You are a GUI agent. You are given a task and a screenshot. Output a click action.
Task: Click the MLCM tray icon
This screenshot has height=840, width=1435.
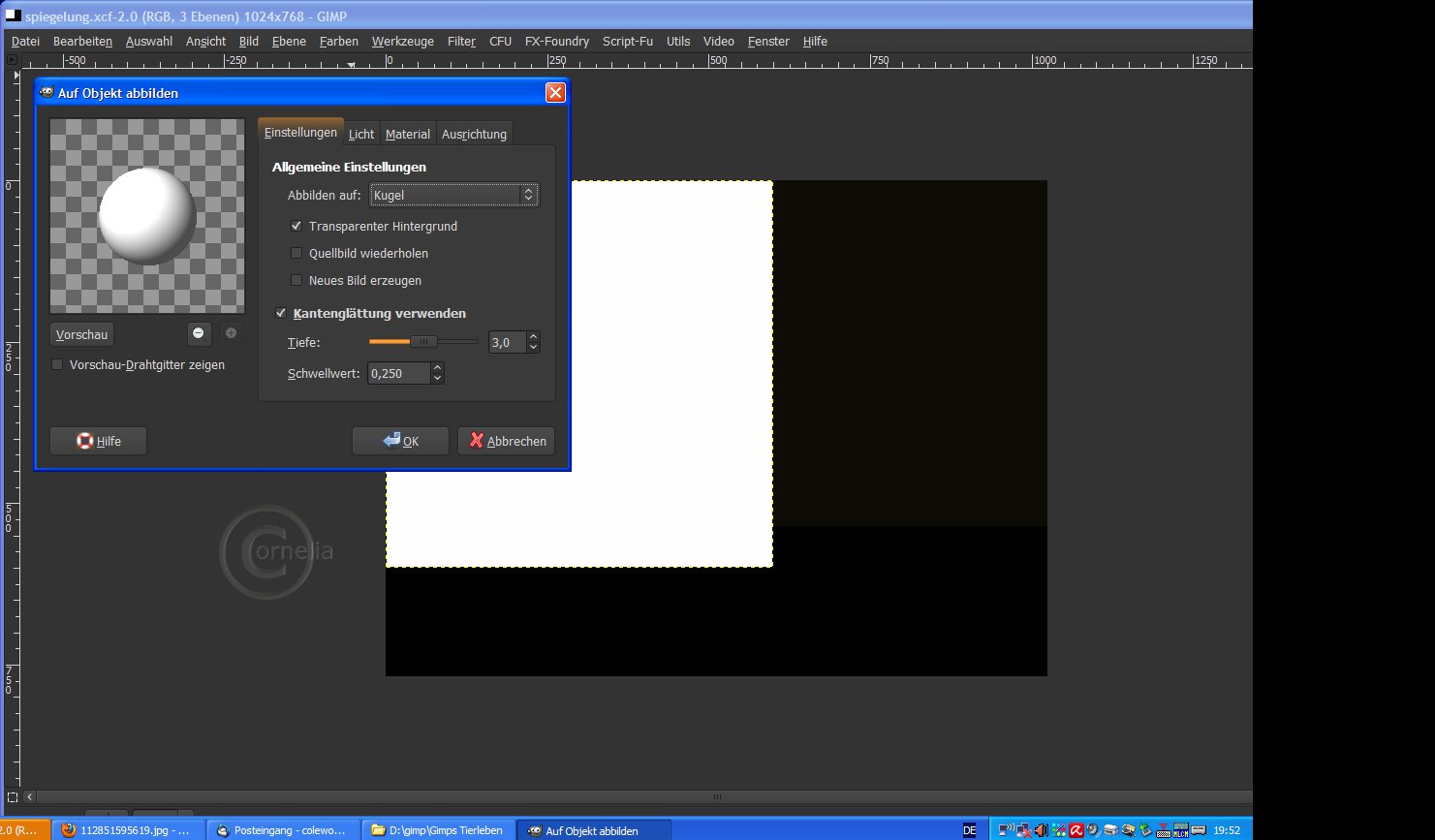[x=1180, y=830]
